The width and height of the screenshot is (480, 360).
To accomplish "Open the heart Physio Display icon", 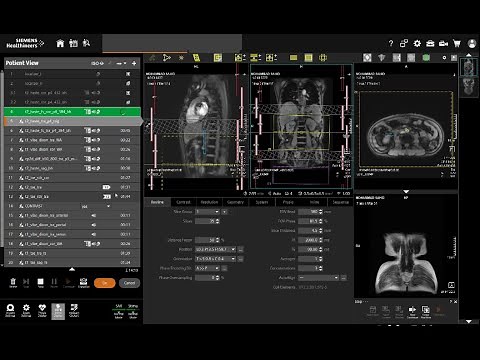I will click(x=42, y=310).
